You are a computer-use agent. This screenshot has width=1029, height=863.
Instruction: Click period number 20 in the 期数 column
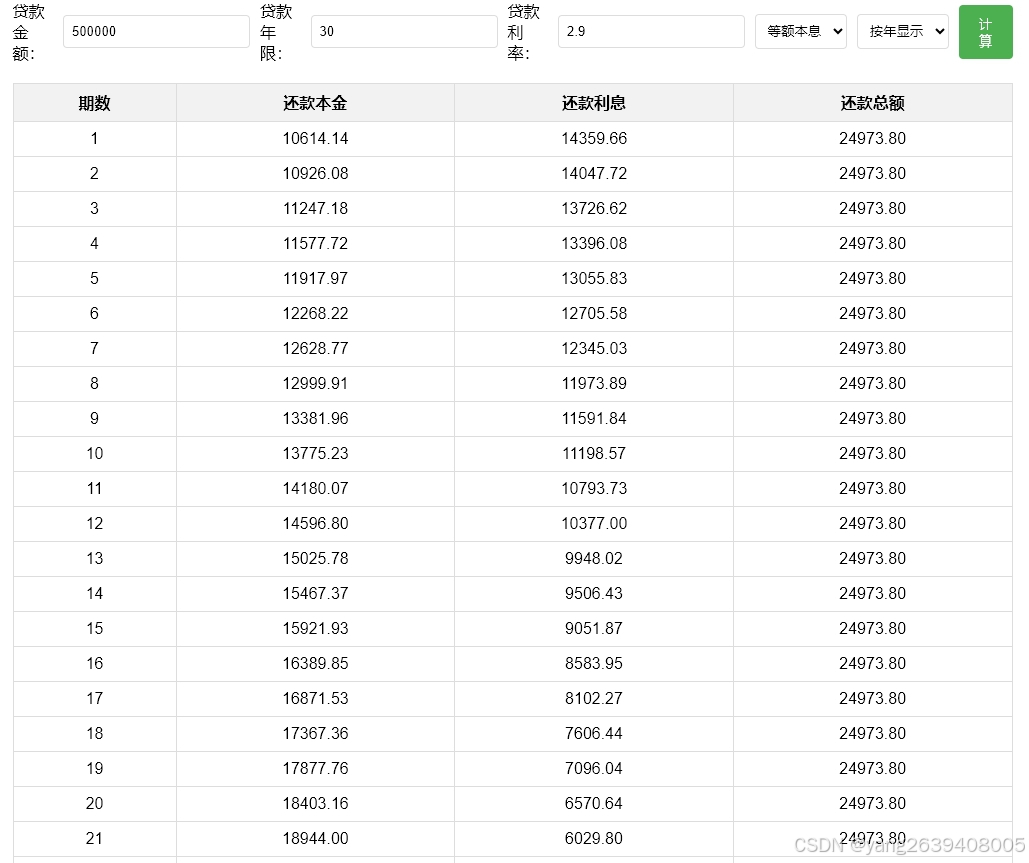click(x=94, y=803)
